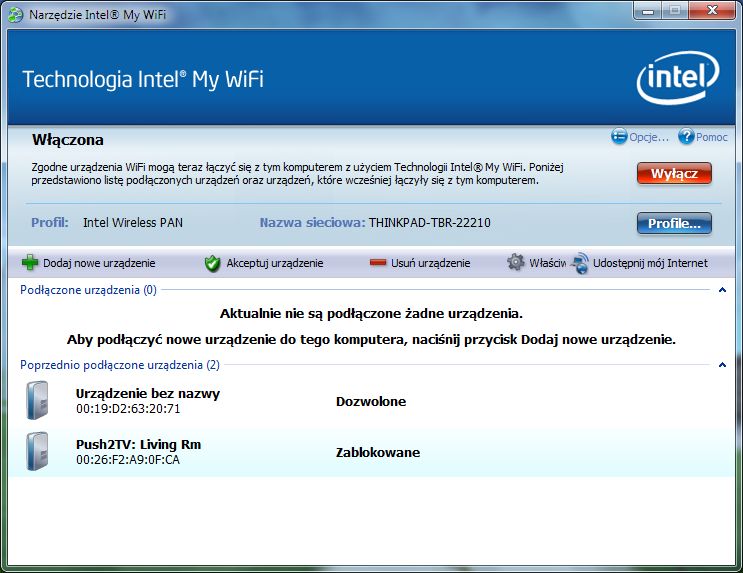Open Opcje... link

(x=649, y=137)
